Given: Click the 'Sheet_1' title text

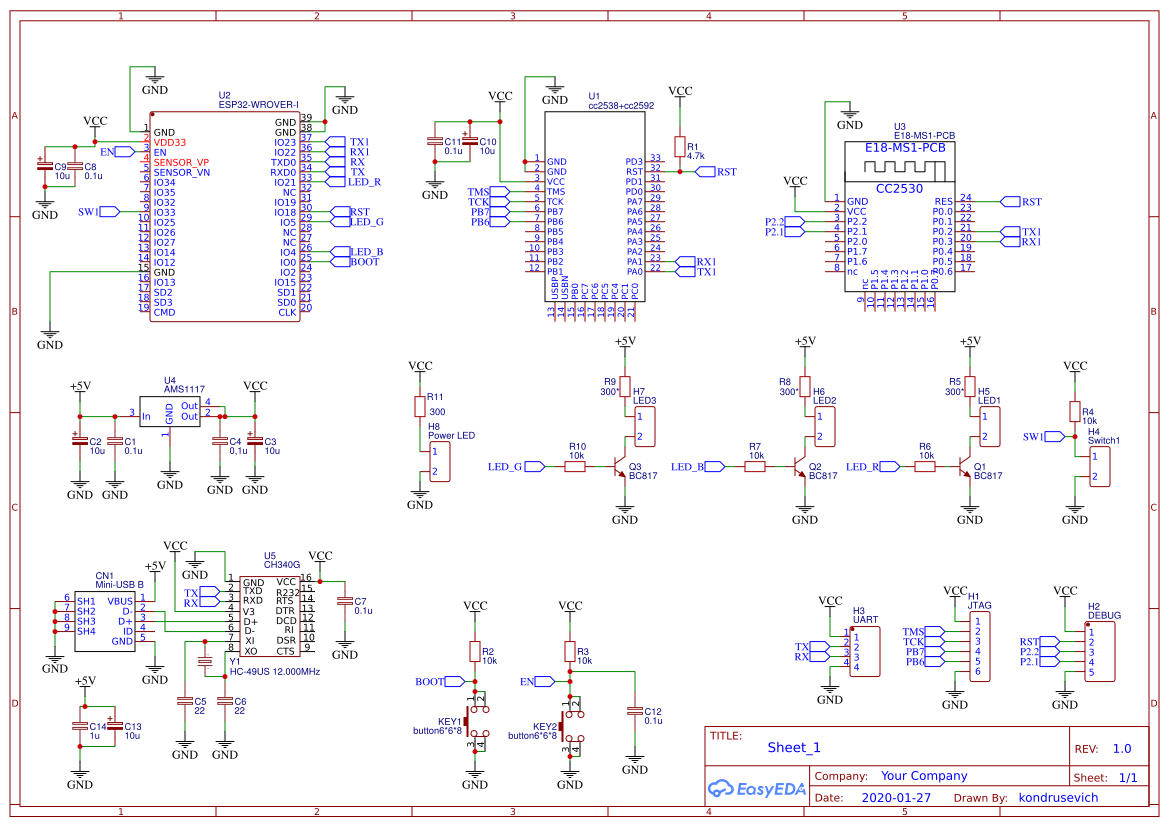Looking at the screenshot, I should pos(794,748).
